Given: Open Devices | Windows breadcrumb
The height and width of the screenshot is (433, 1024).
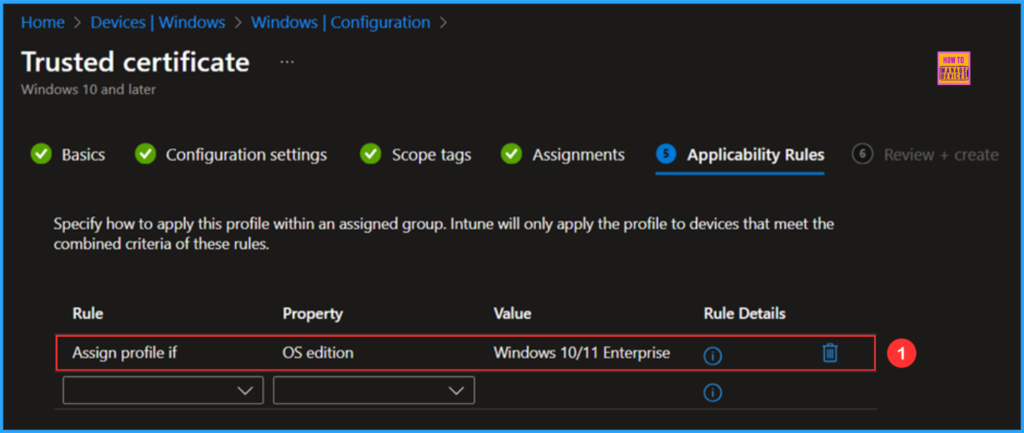Looking at the screenshot, I should 158,22.
